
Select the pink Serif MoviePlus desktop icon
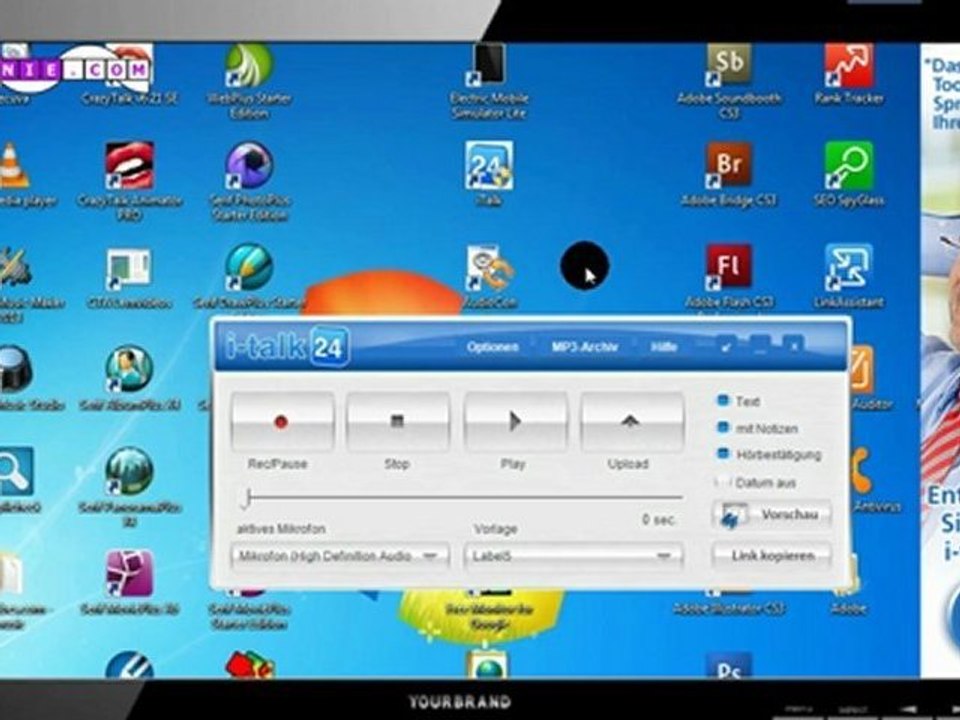129,583
